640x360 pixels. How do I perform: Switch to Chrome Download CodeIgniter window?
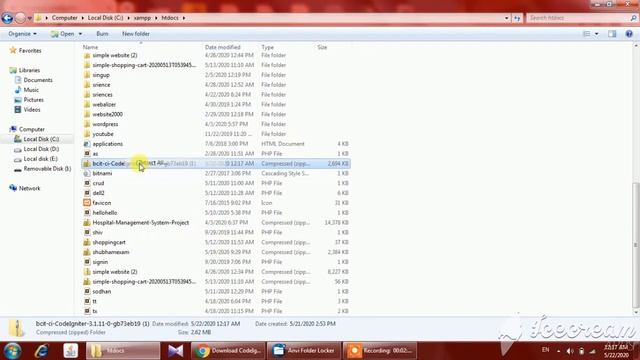[228, 351]
